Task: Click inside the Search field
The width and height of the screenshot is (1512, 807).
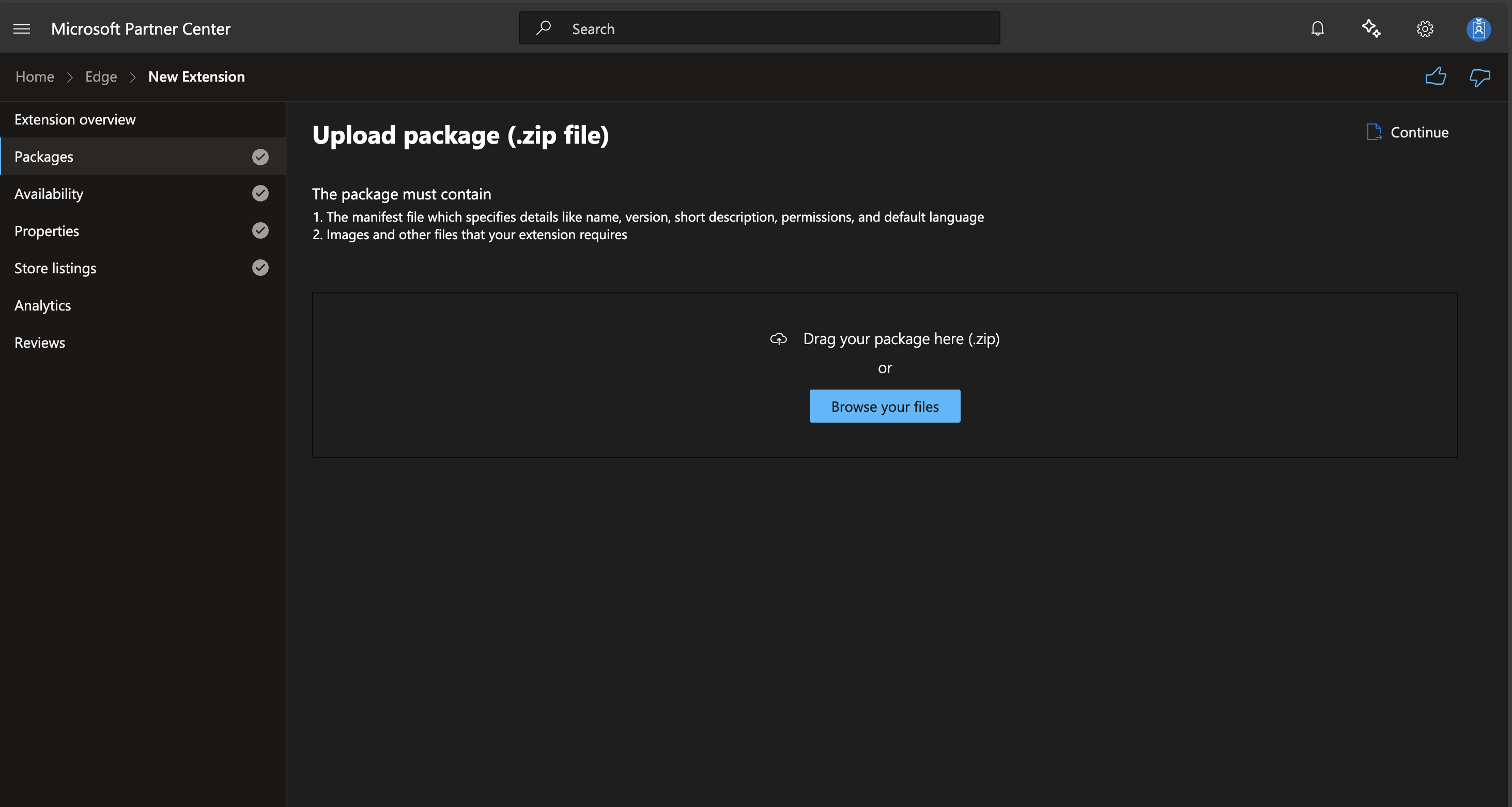Action: [x=704, y=27]
